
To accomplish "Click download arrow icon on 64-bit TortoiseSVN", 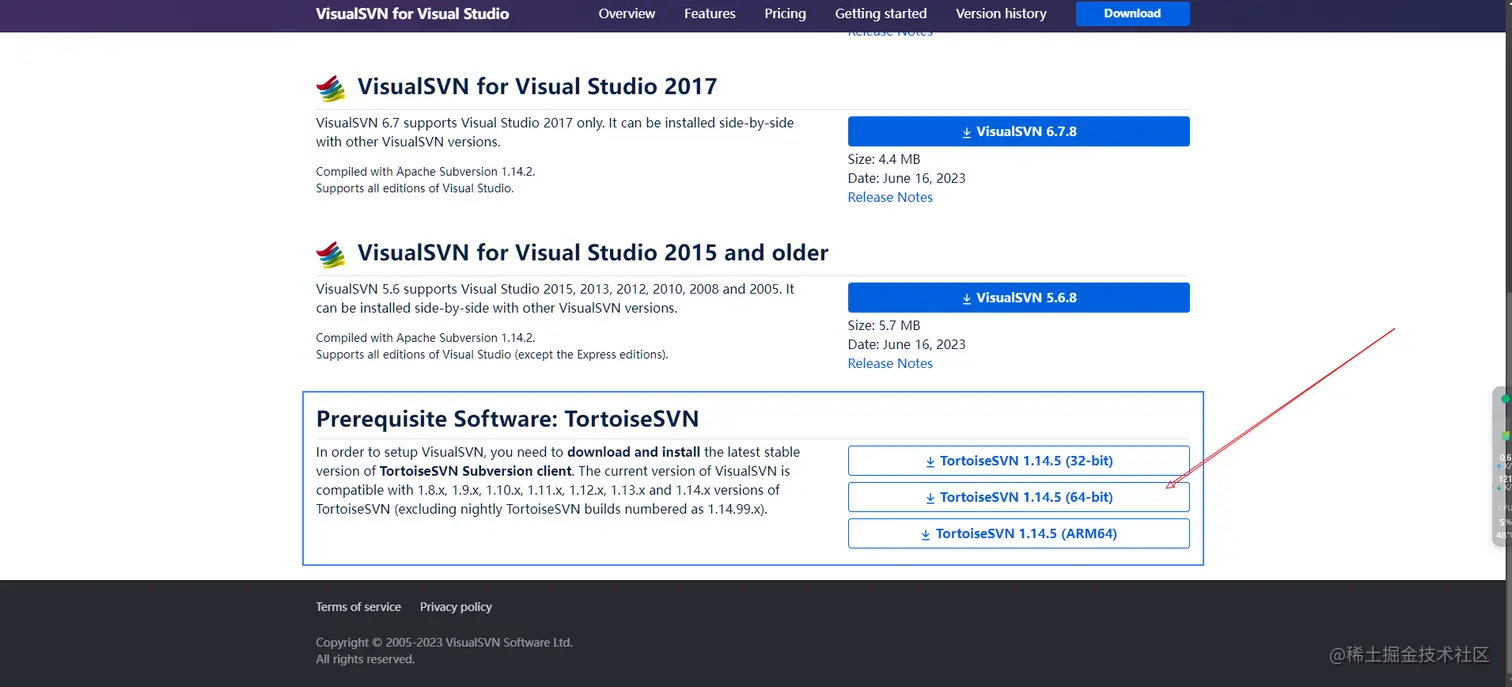I will (930, 498).
